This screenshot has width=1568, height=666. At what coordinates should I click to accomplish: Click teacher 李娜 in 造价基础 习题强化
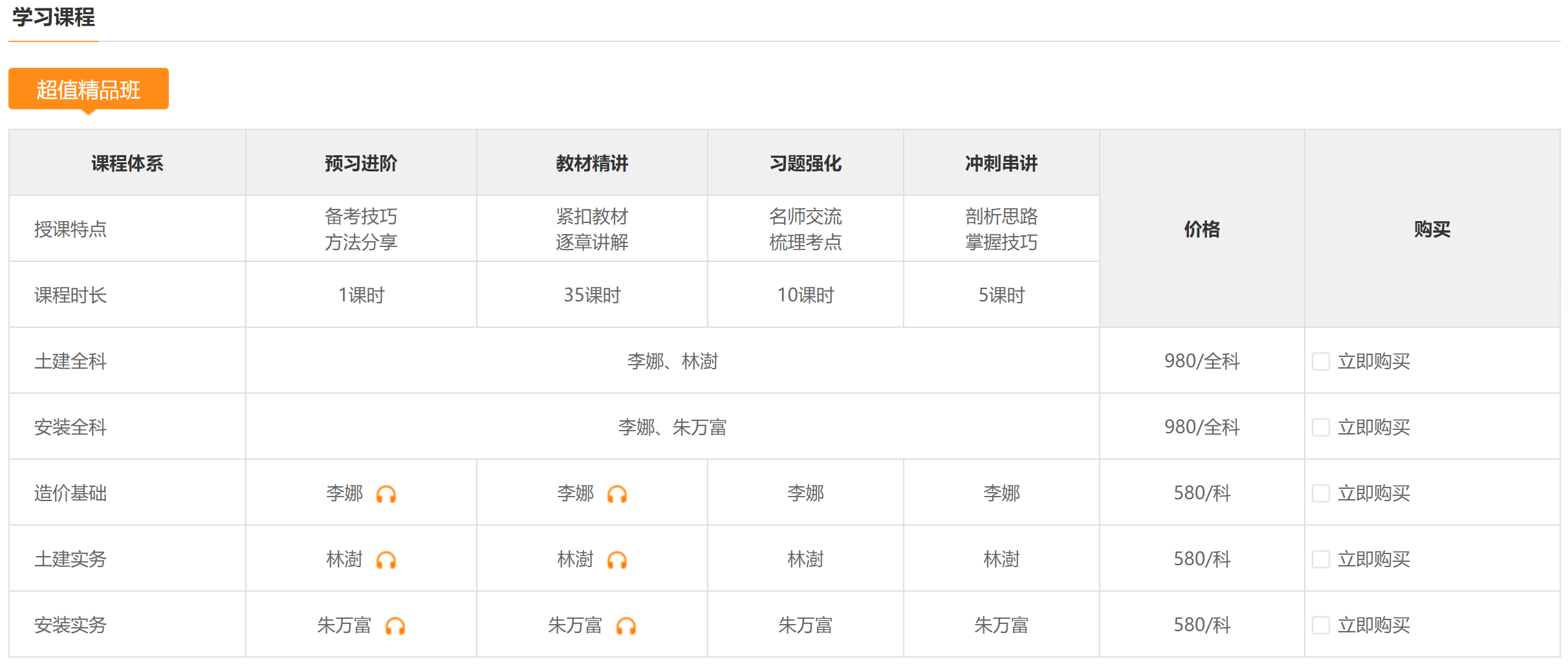pos(805,493)
